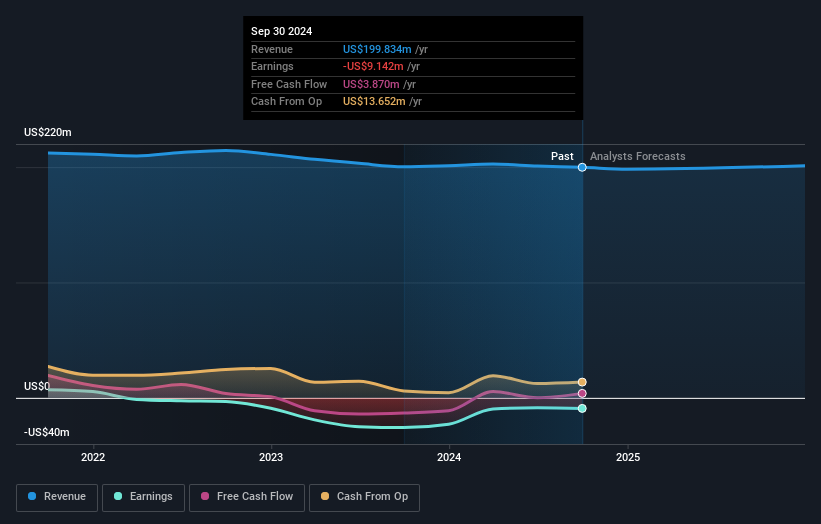Image resolution: width=821 pixels, height=524 pixels.
Task: Click the -US$40m y-axis label
Action: click(47, 432)
